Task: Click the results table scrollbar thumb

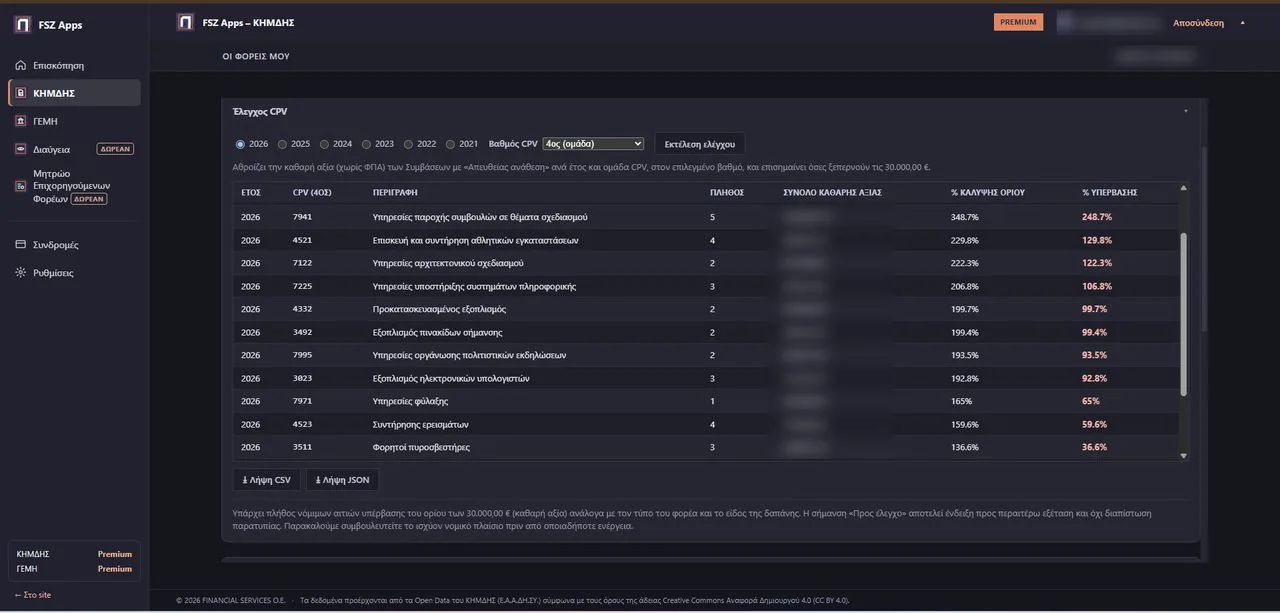Action: (x=1184, y=315)
